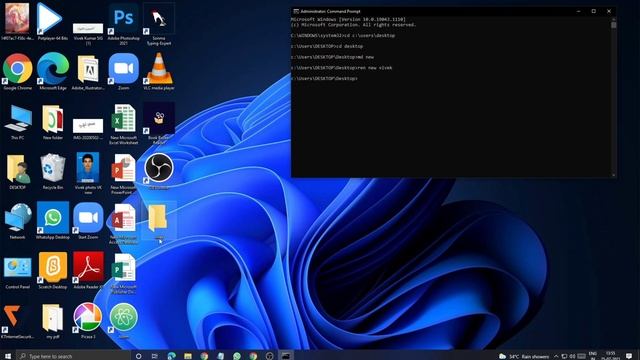The height and width of the screenshot is (360, 640).
Task: Open the Adobe Reader XI shortcut
Action: [x=88, y=270]
